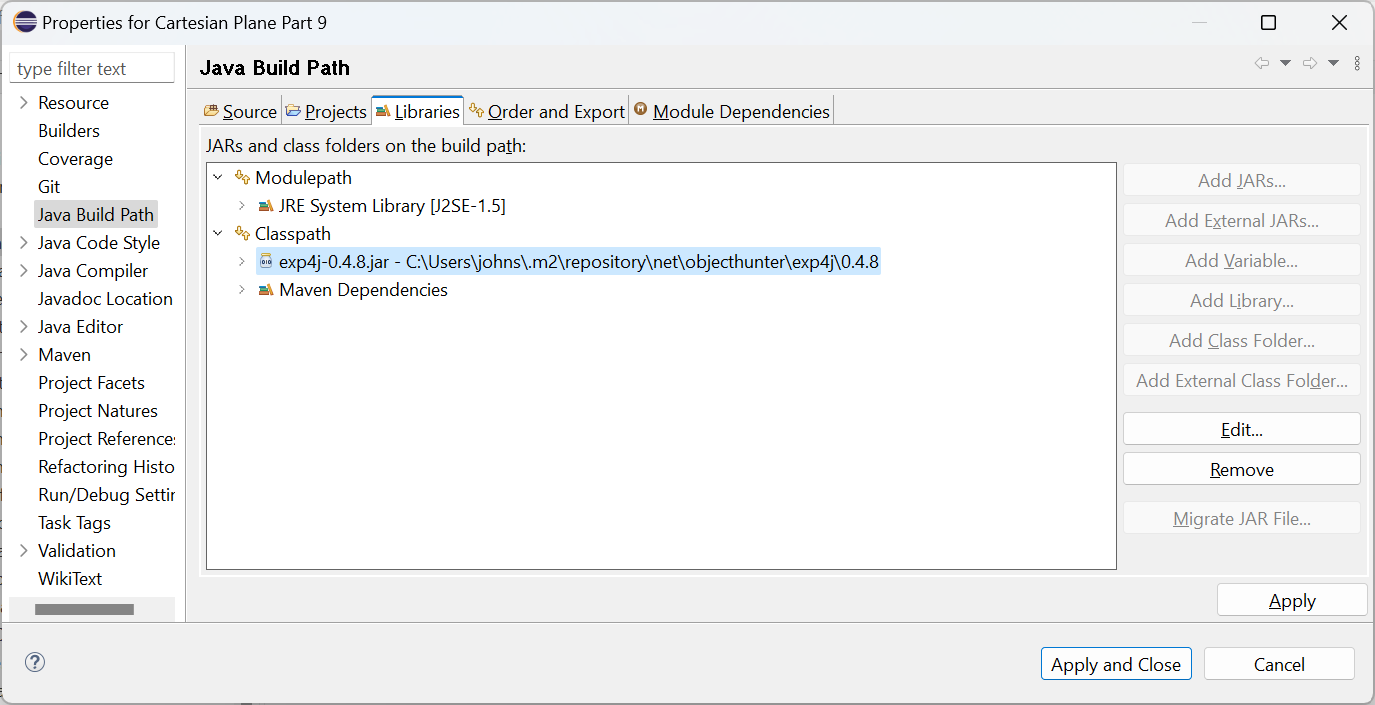Click the back navigation arrow icon

point(1262,63)
